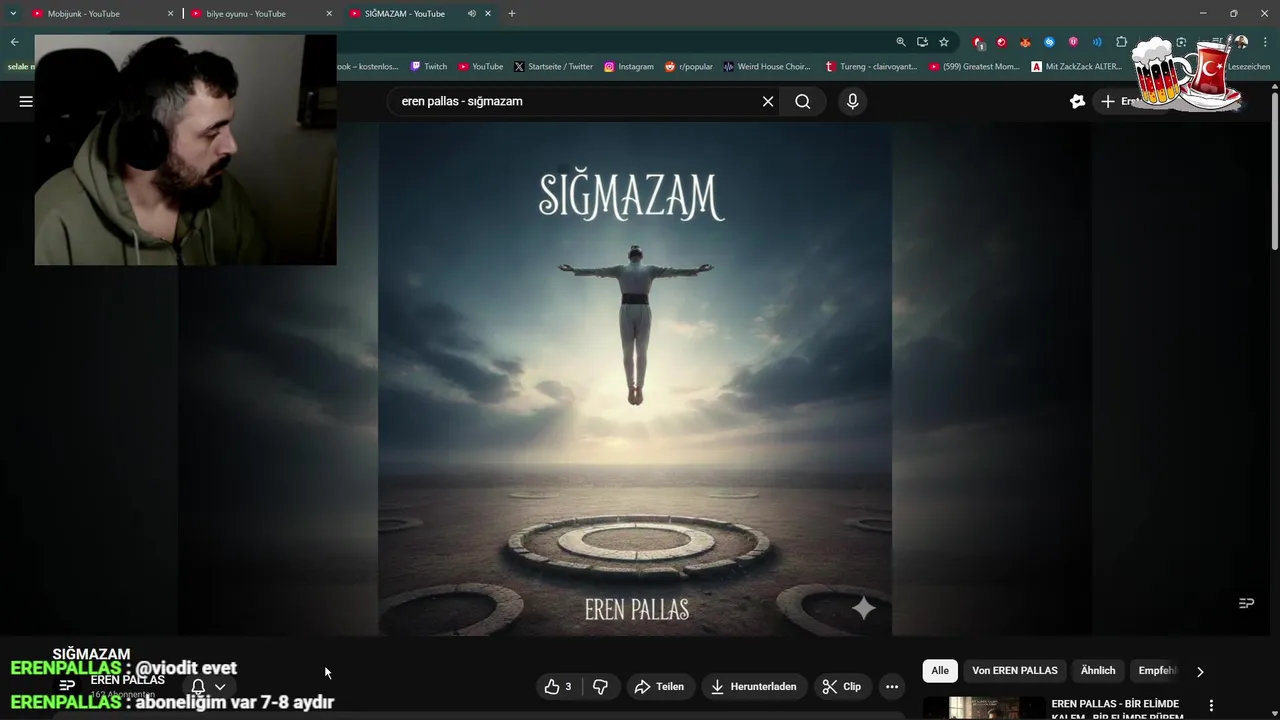Toggle the channel notification bell
This screenshot has height=720, width=1280.
point(198,686)
